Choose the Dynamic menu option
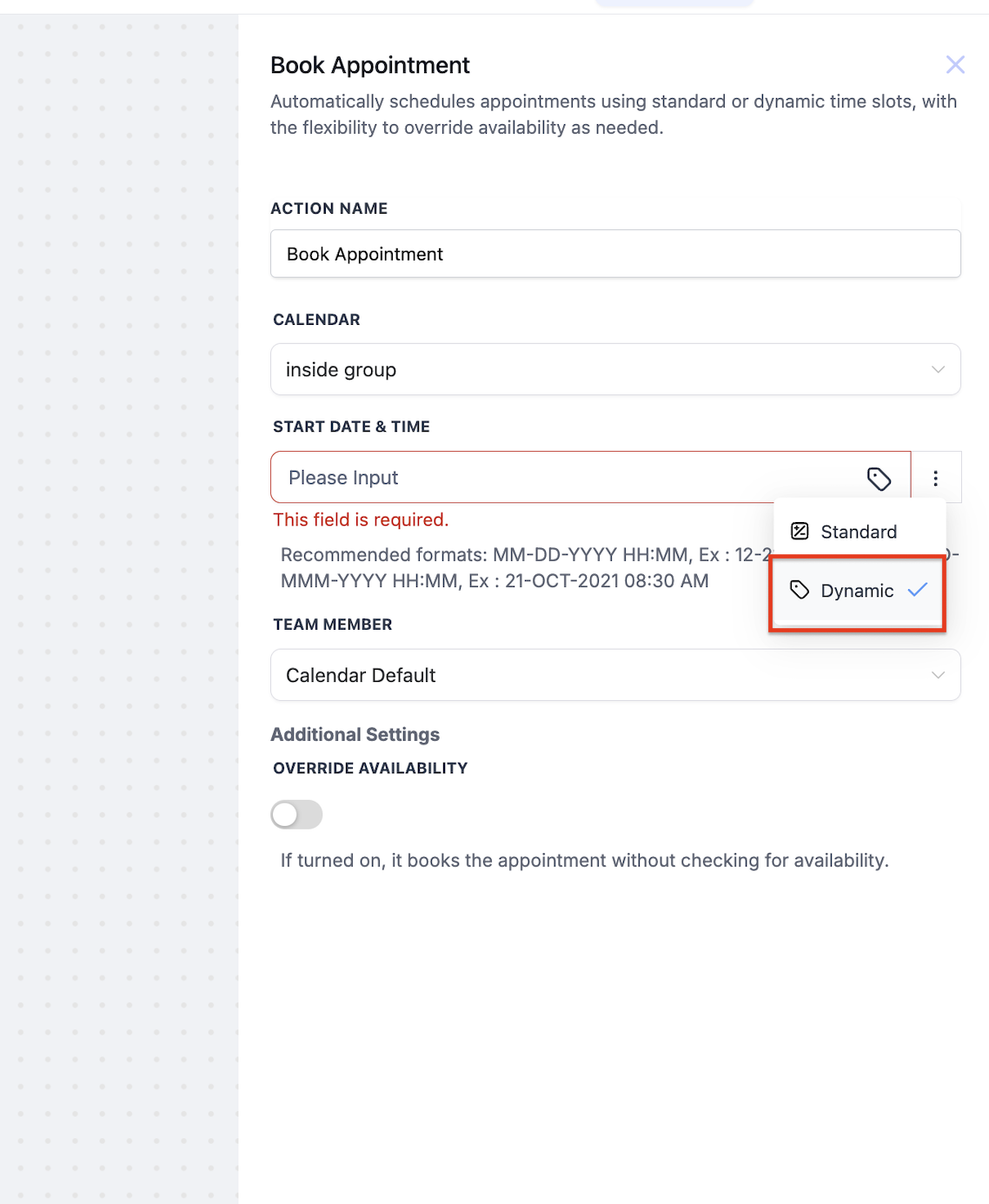Image resolution: width=989 pixels, height=1204 pixels. (856, 591)
